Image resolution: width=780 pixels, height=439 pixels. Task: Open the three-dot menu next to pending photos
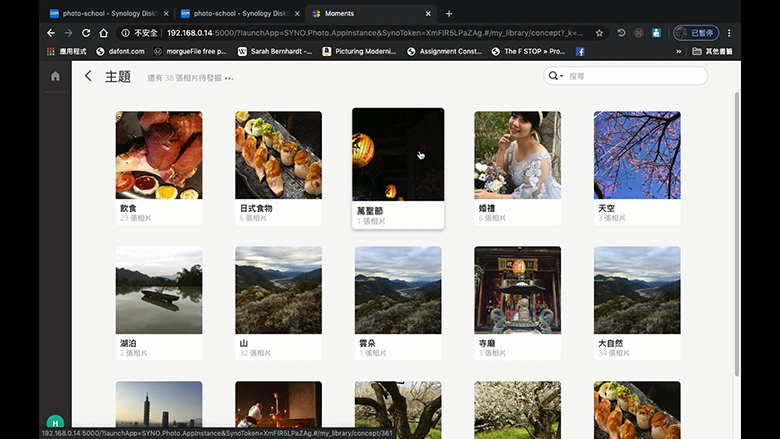229,78
